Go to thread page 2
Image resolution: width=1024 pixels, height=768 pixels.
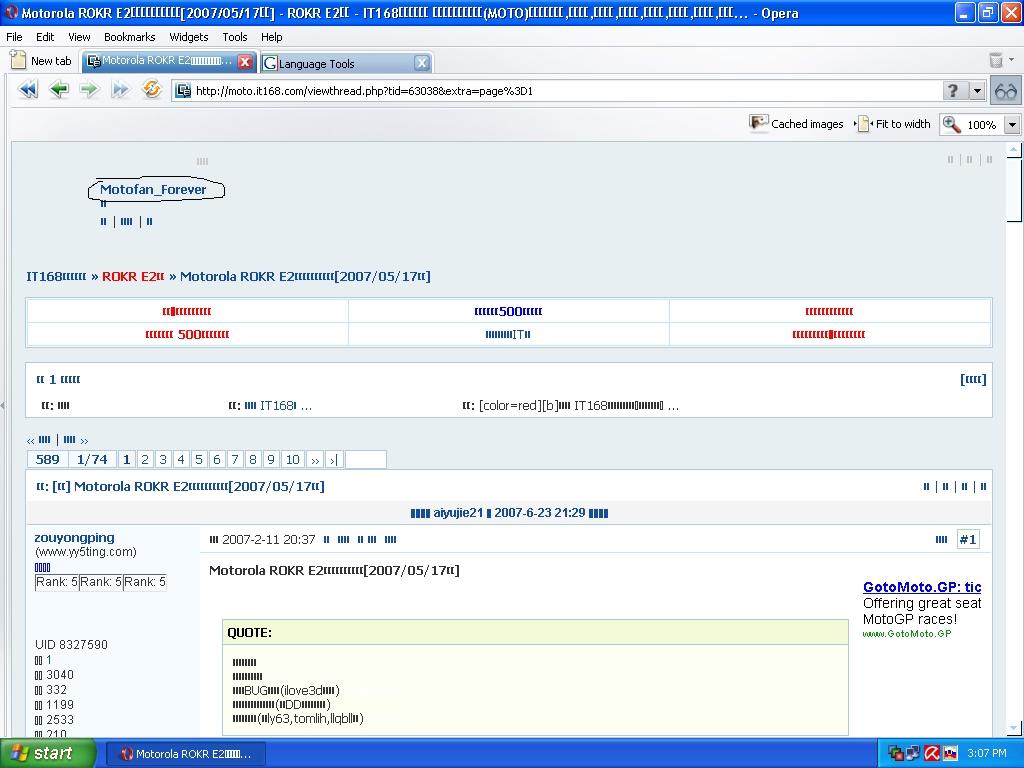[x=145, y=460]
